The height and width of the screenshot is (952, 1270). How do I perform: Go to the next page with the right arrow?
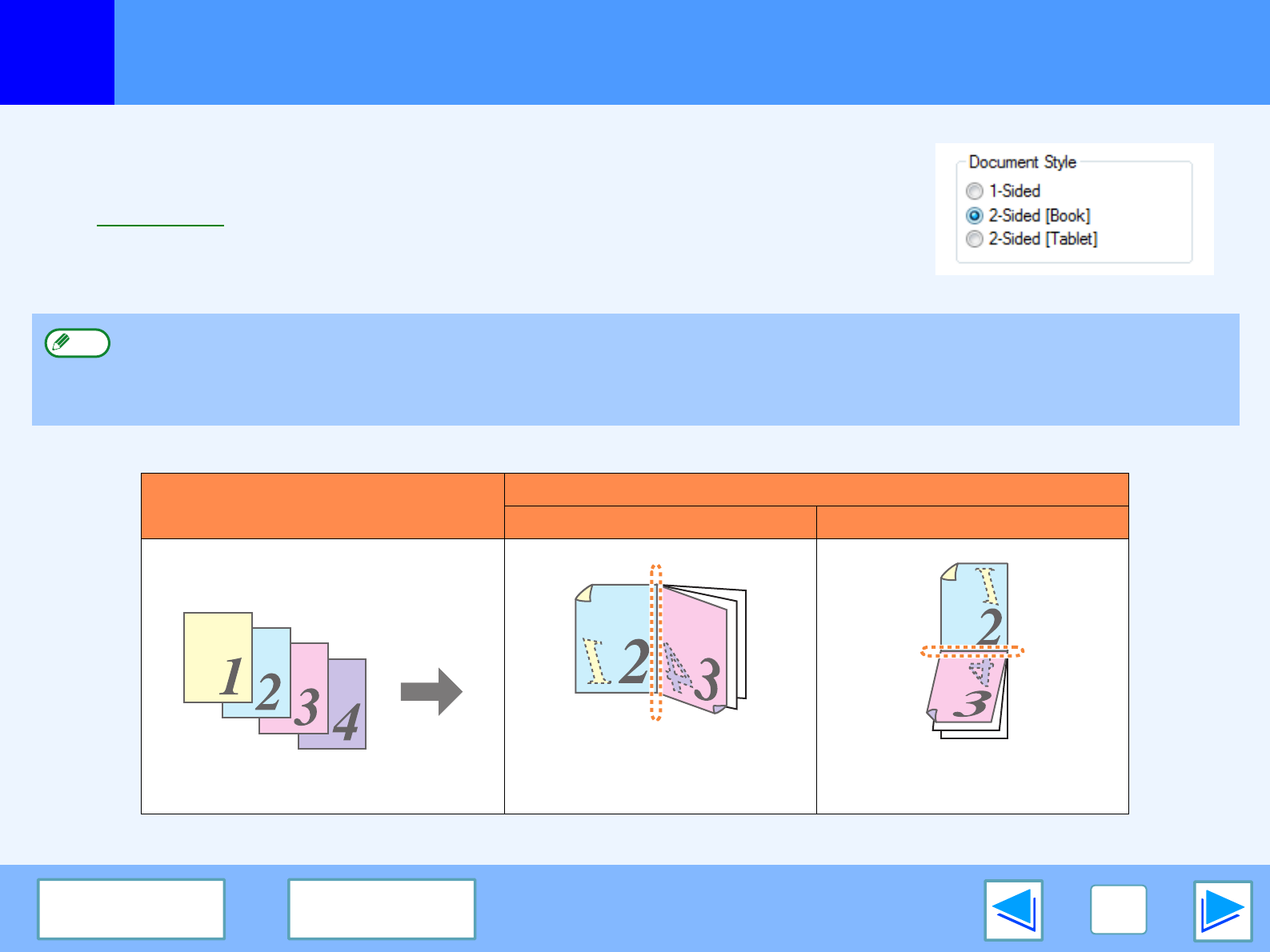click(1222, 910)
